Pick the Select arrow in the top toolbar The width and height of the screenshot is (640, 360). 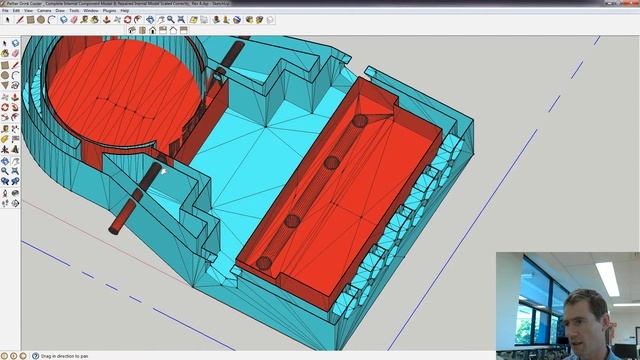pos(7,20)
